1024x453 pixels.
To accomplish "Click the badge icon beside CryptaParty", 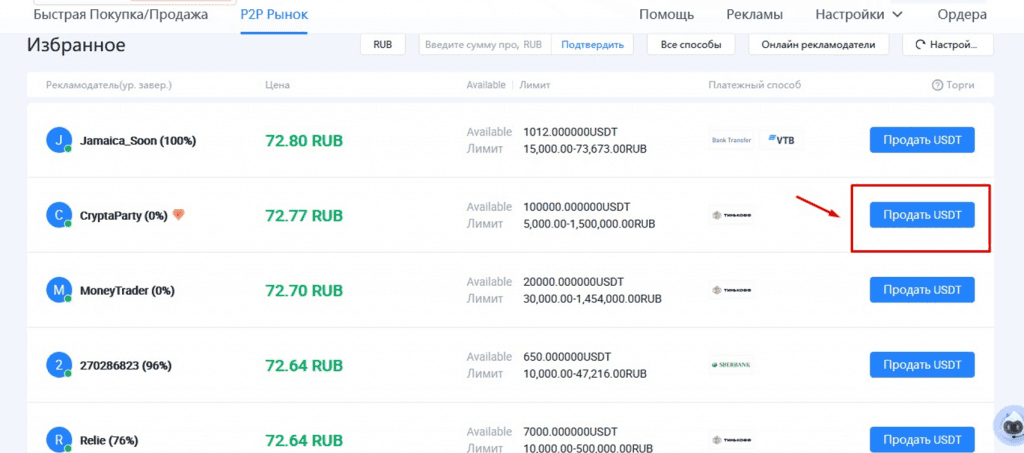I will pos(178,214).
